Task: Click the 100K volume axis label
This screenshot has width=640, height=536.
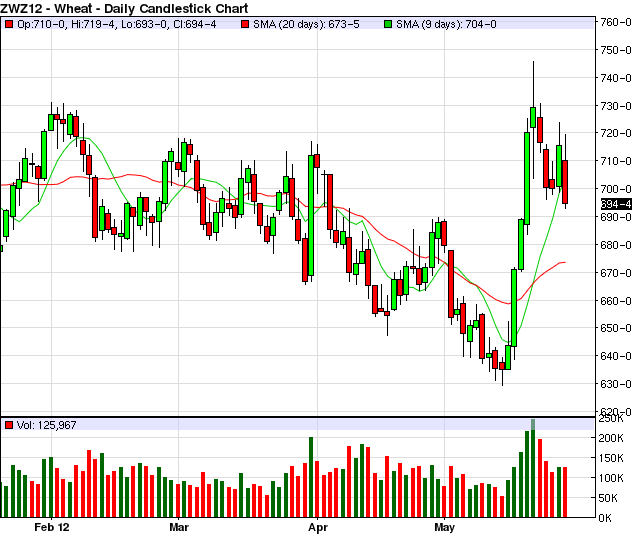Action: tap(611, 478)
